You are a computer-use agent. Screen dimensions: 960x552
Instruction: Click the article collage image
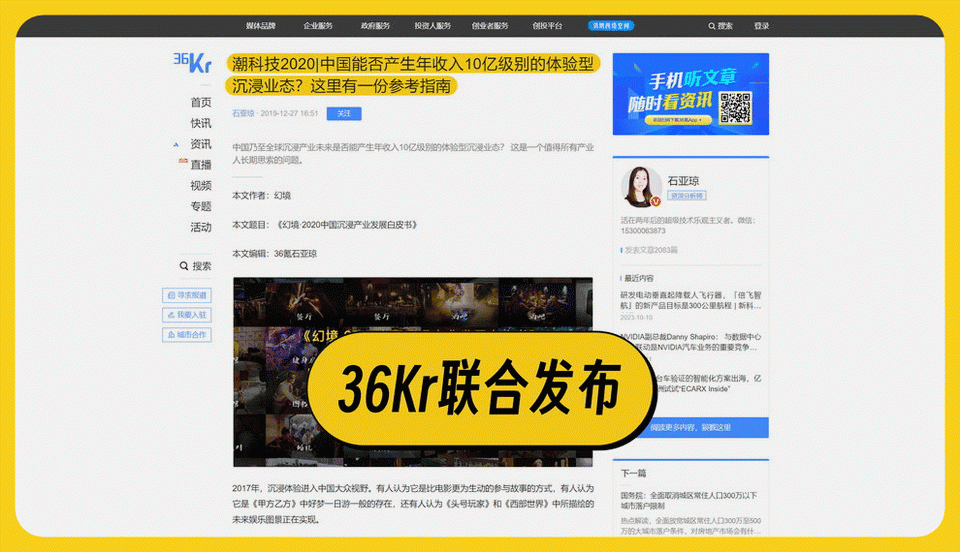(x=413, y=372)
